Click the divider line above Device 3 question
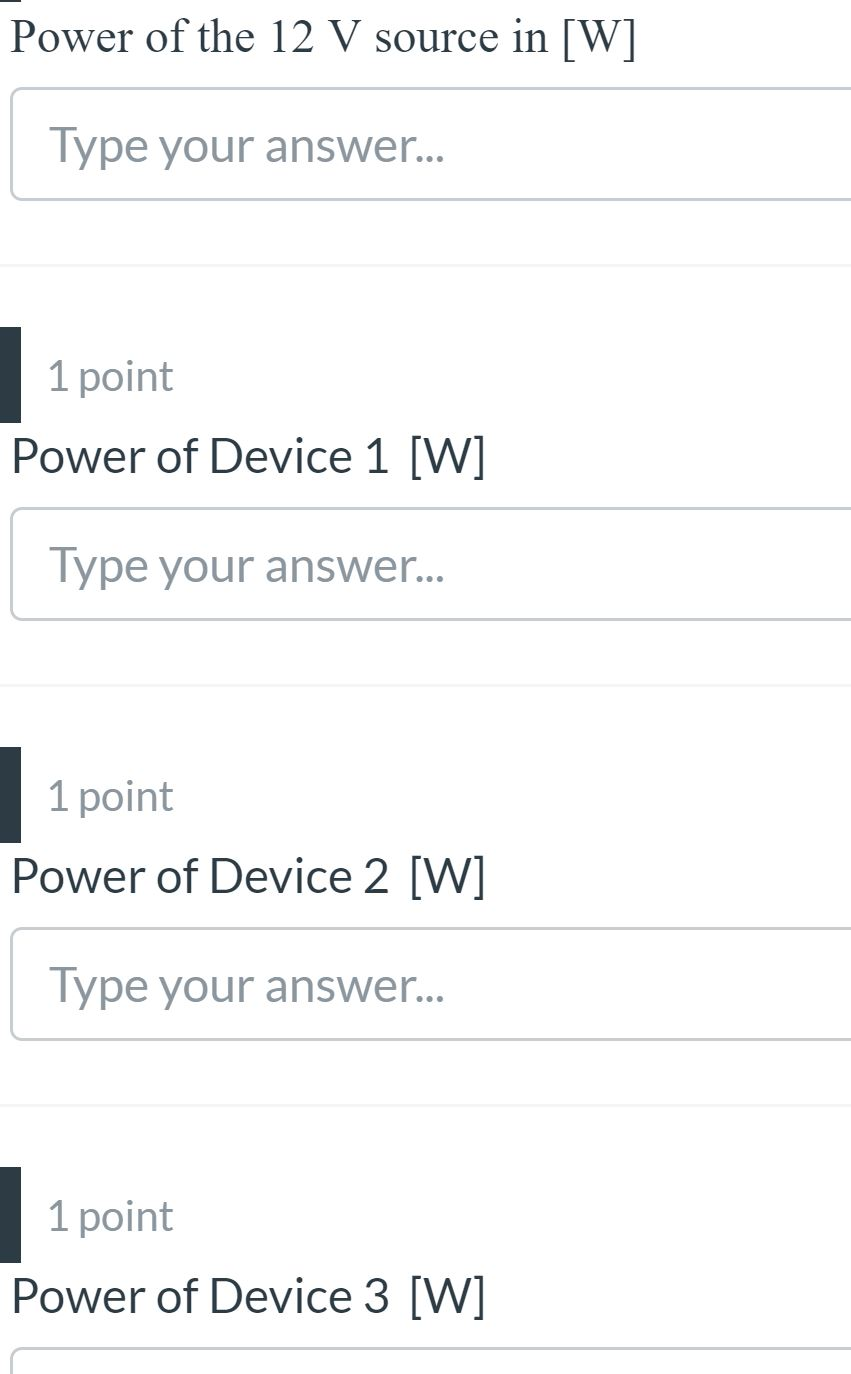Viewport: 851px width, 1374px height. point(425,1106)
